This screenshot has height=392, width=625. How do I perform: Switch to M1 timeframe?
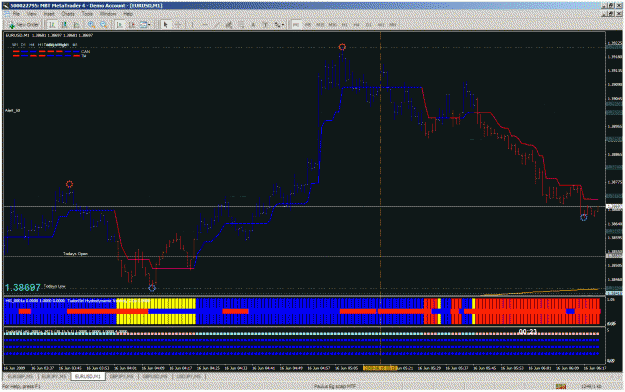pyautogui.click(x=296, y=25)
